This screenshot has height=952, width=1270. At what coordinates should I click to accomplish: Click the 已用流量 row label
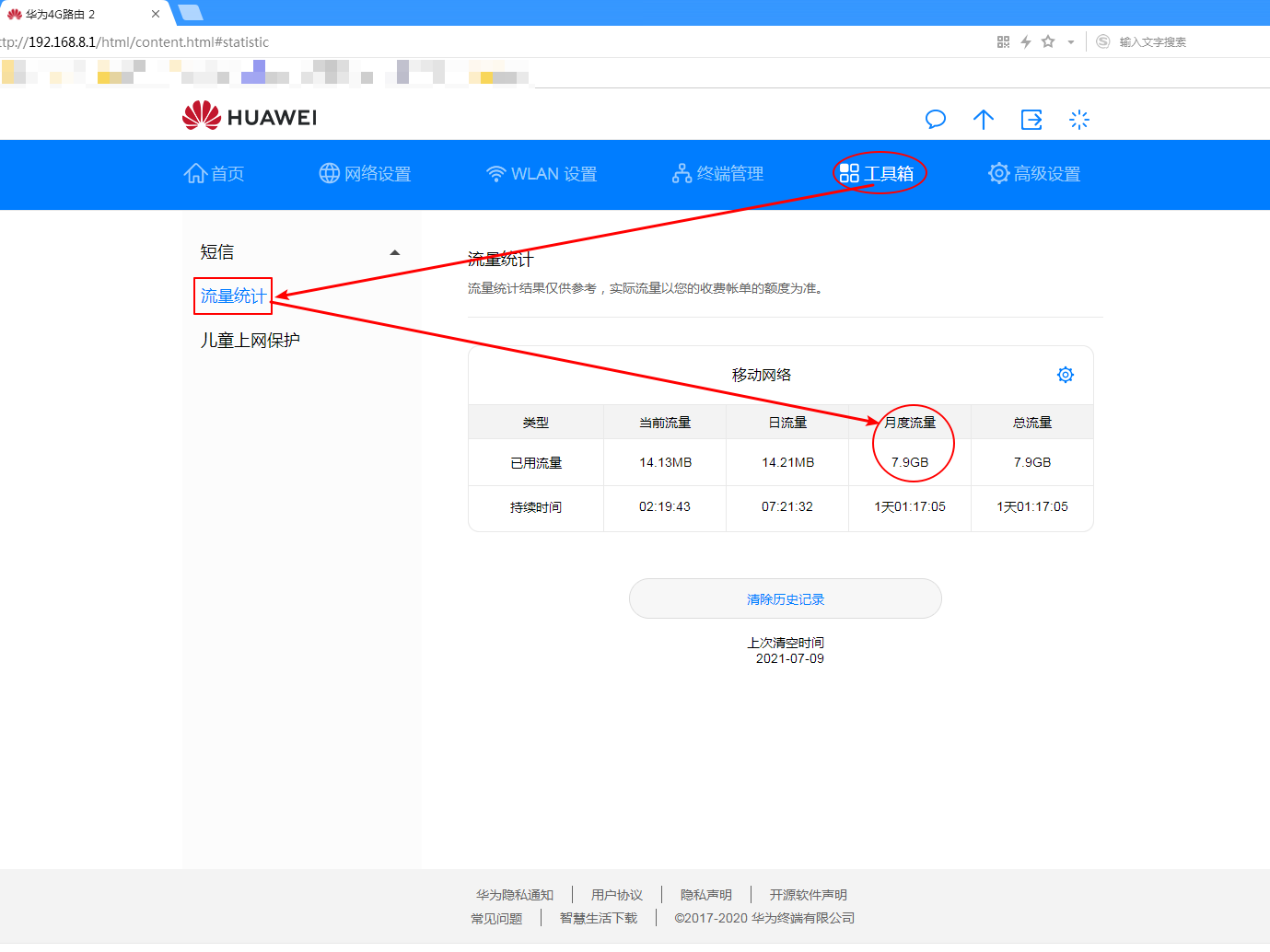coord(536,463)
